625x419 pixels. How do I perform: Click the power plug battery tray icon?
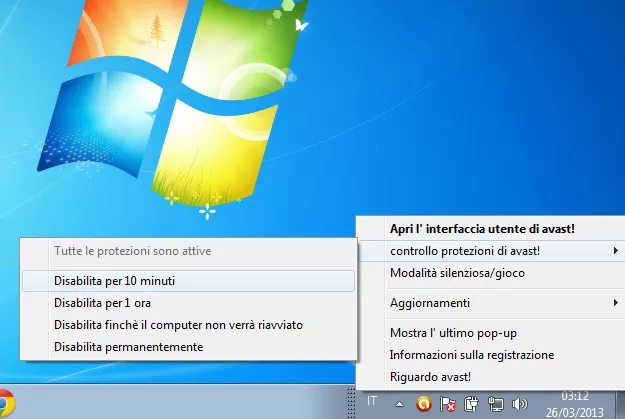tap(471, 404)
